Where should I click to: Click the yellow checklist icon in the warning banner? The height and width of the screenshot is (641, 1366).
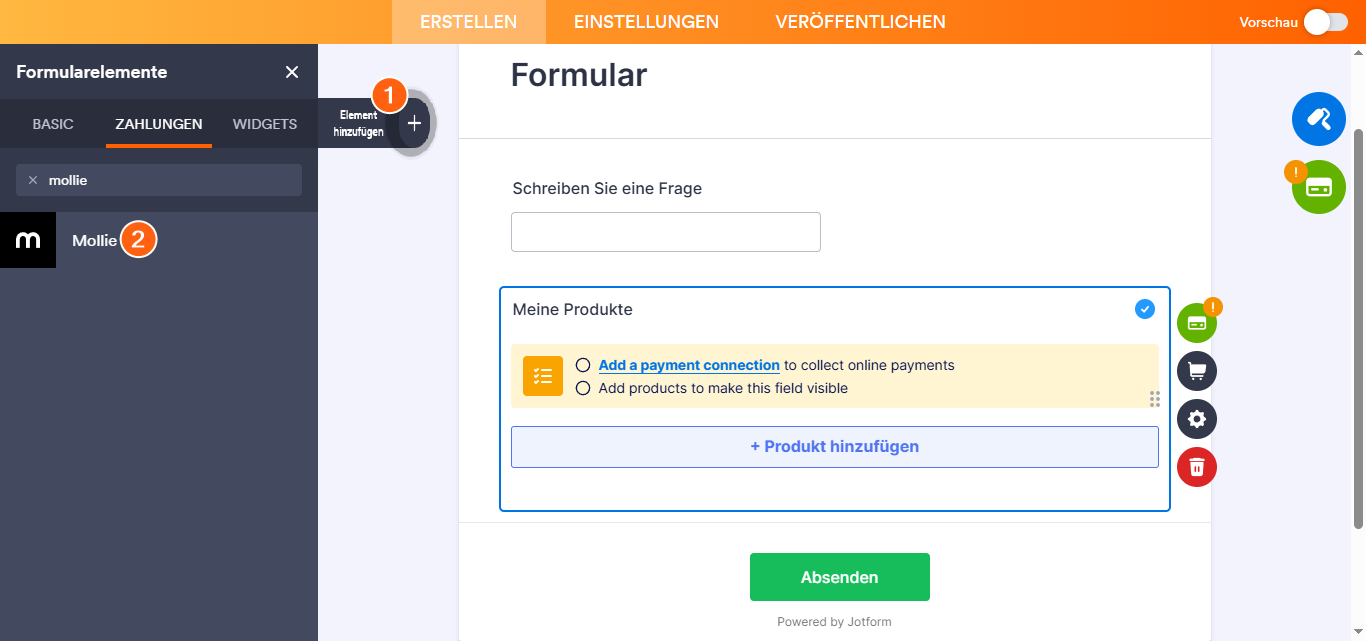542,376
